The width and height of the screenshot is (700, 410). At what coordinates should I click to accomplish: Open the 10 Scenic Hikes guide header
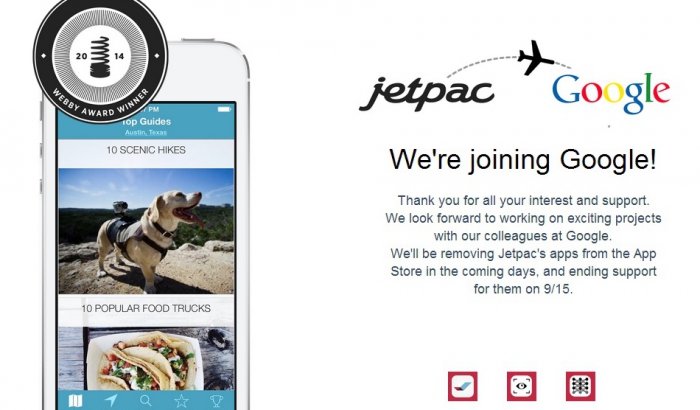[x=146, y=150]
